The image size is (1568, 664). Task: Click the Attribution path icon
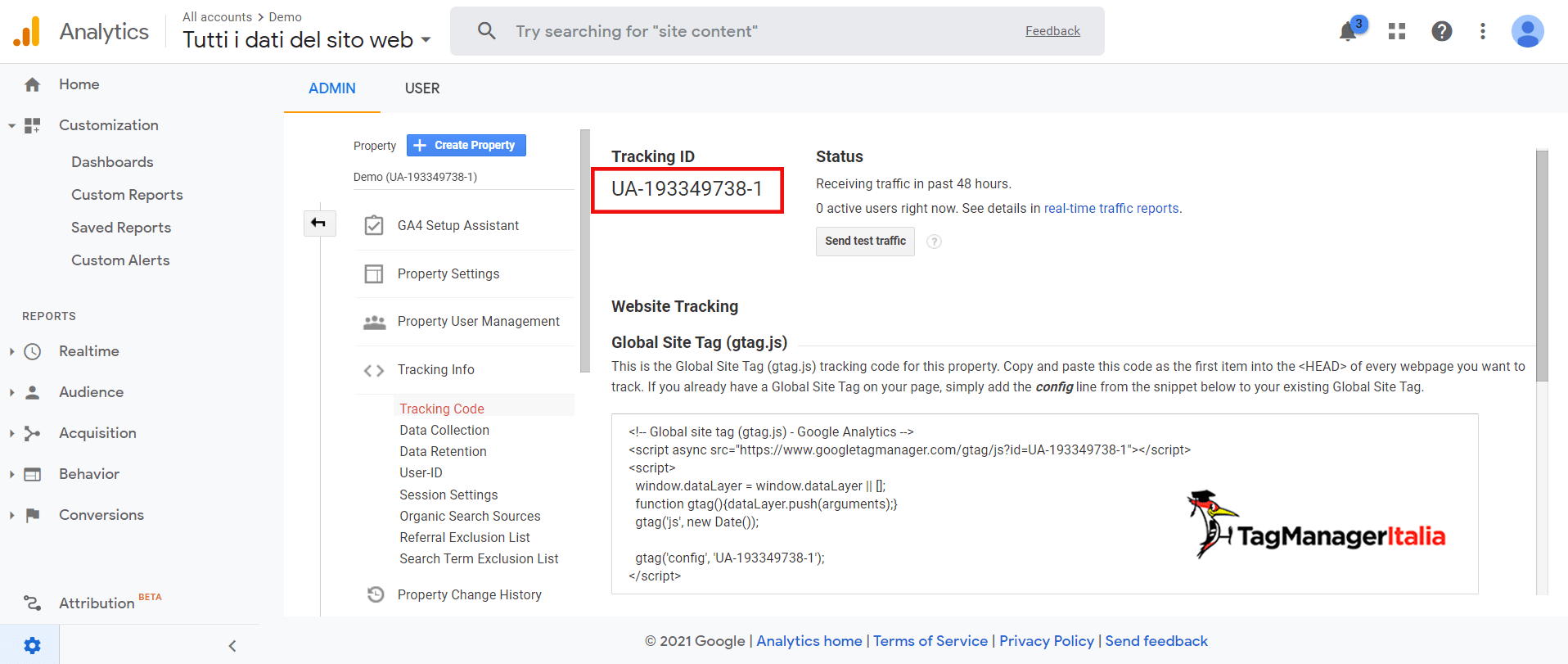click(33, 603)
